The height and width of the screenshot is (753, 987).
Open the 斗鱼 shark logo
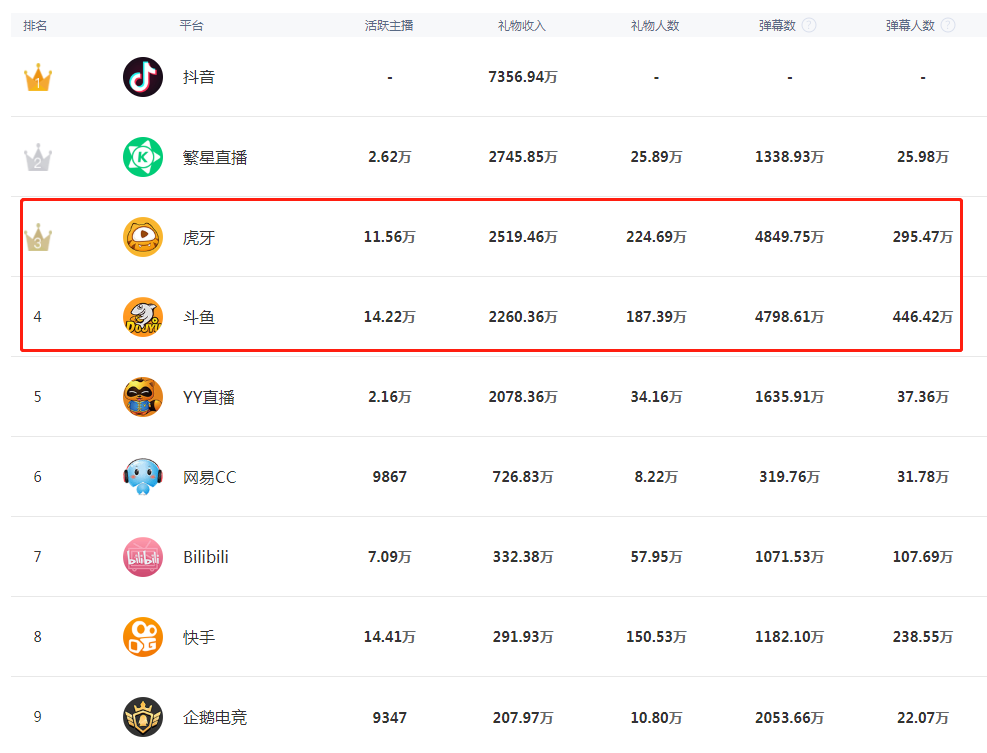point(143,317)
